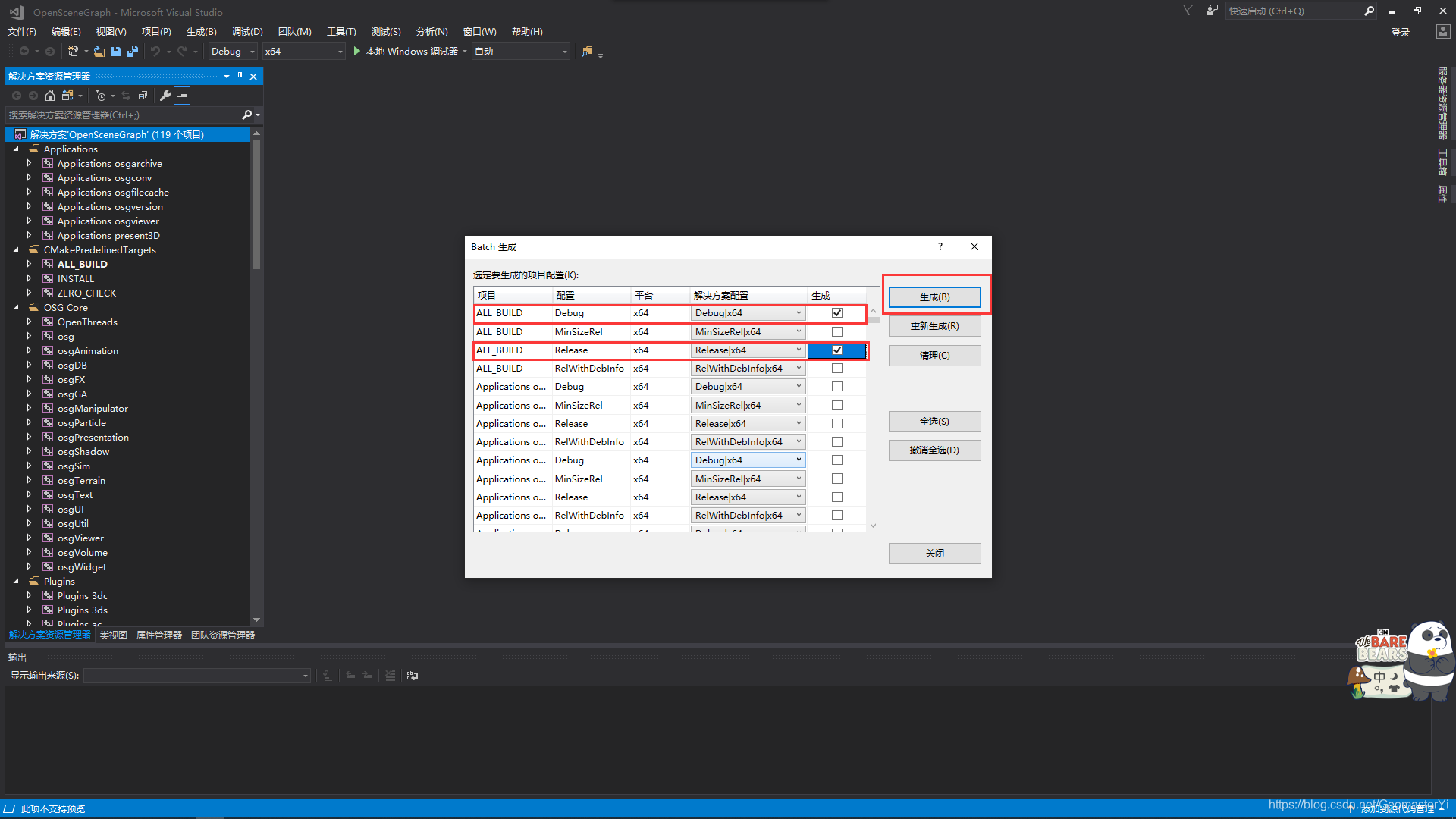The width and height of the screenshot is (1456, 819).
Task: Toggle Word Wrap in the Output panel
Action: [x=413, y=676]
